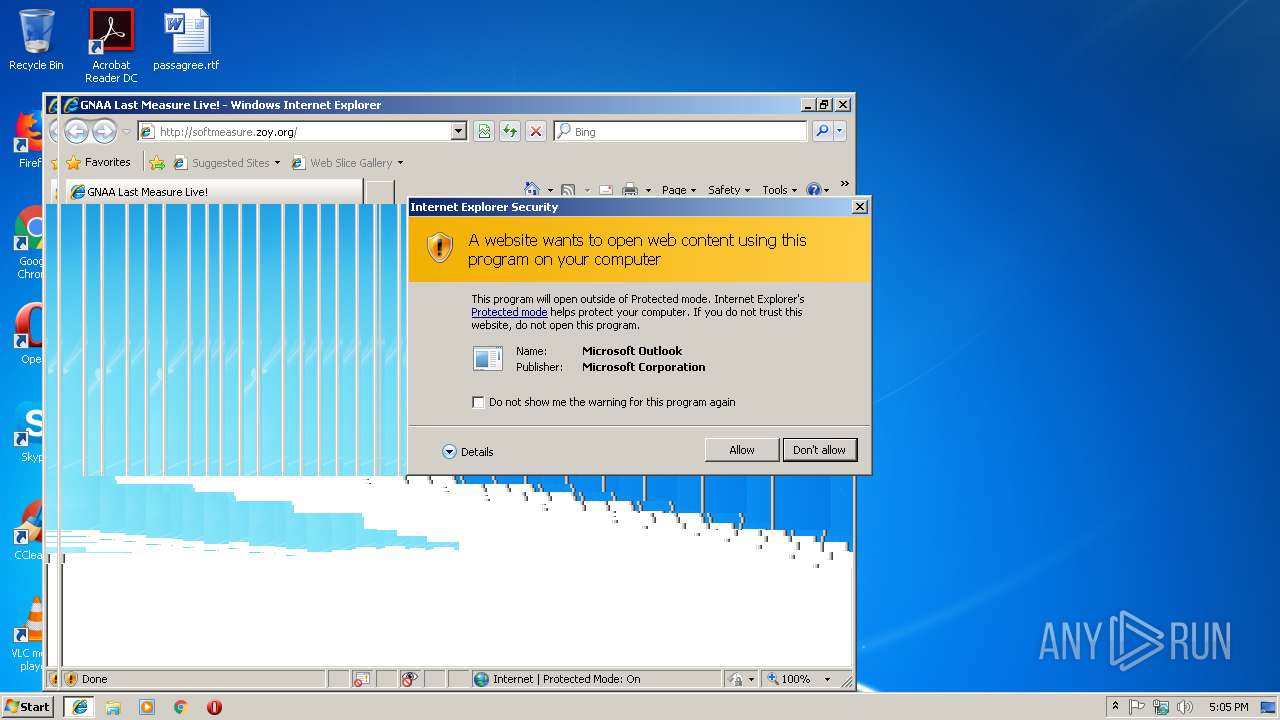1280x720 pixels.
Task: Click the Allow button in the security dialog
Action: tap(741, 450)
